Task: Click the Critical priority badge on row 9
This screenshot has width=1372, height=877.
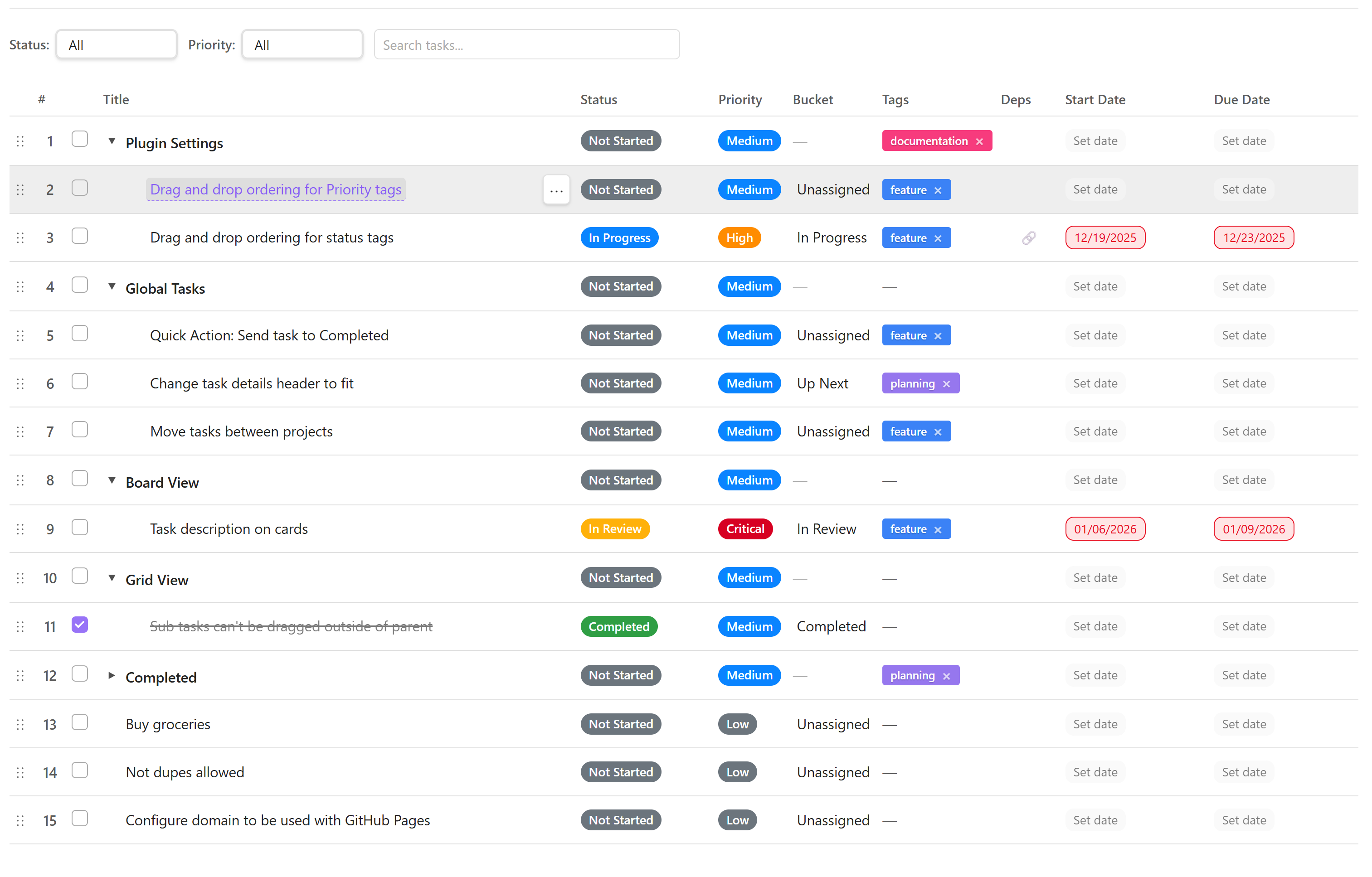Action: click(744, 529)
